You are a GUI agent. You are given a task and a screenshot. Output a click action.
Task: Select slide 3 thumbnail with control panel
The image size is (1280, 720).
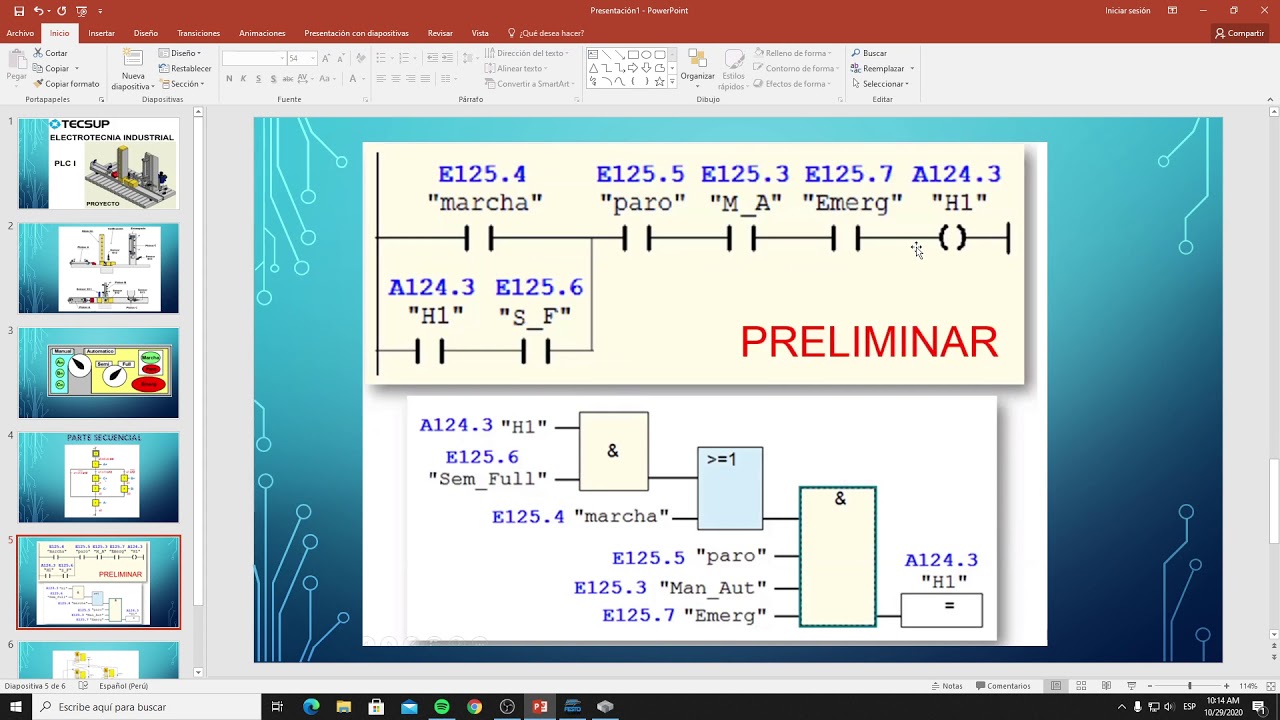pyautogui.click(x=98, y=373)
